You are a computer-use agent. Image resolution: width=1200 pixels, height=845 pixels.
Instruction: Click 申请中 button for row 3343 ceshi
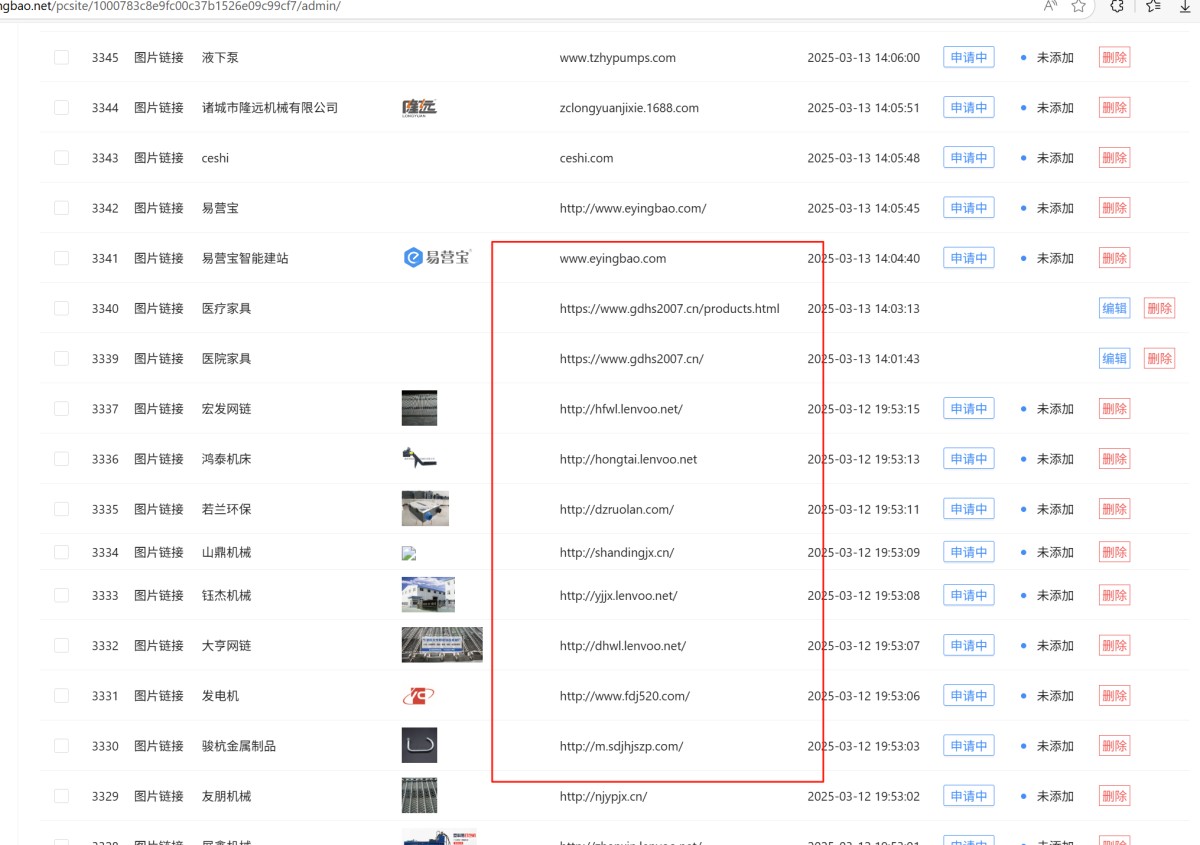coord(968,158)
